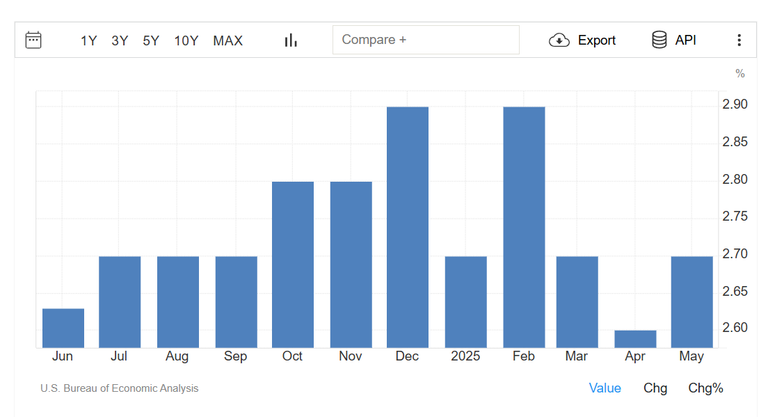Viewport: 768px width, 417px height.
Task: Click the Dec bar in chart
Action: coord(408,227)
